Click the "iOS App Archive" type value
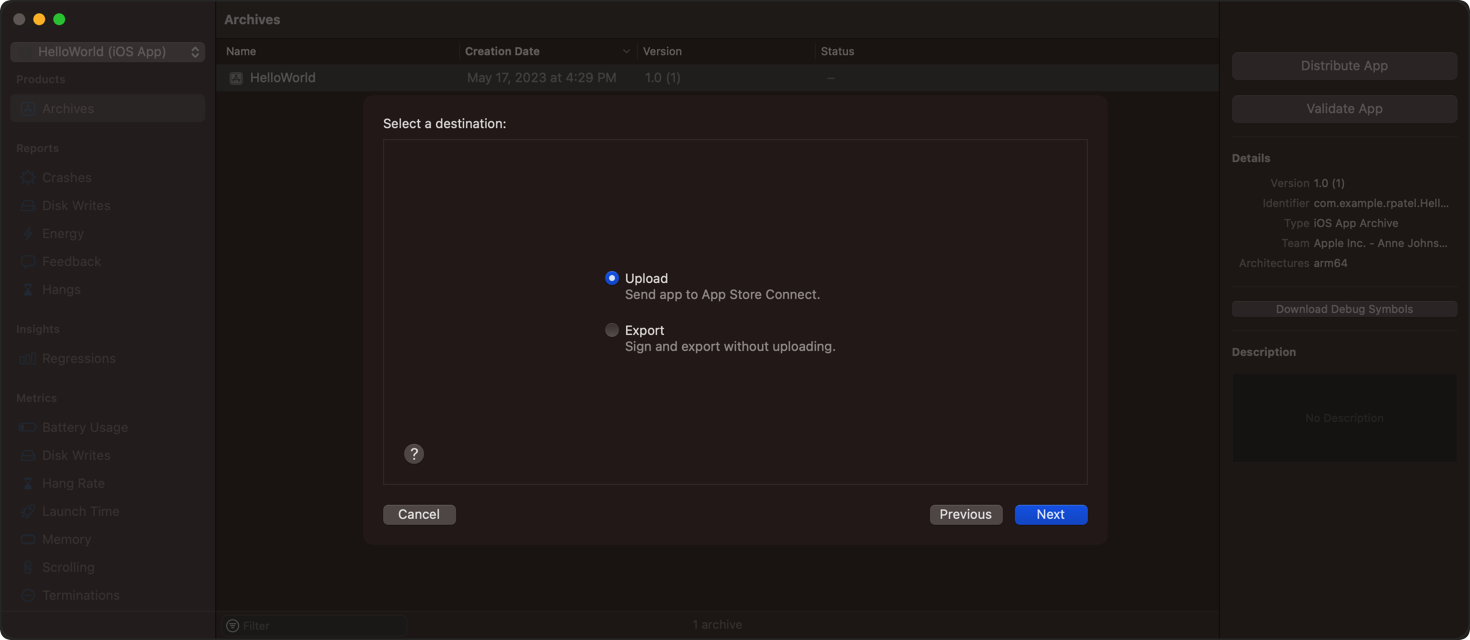 pyautogui.click(x=1356, y=224)
